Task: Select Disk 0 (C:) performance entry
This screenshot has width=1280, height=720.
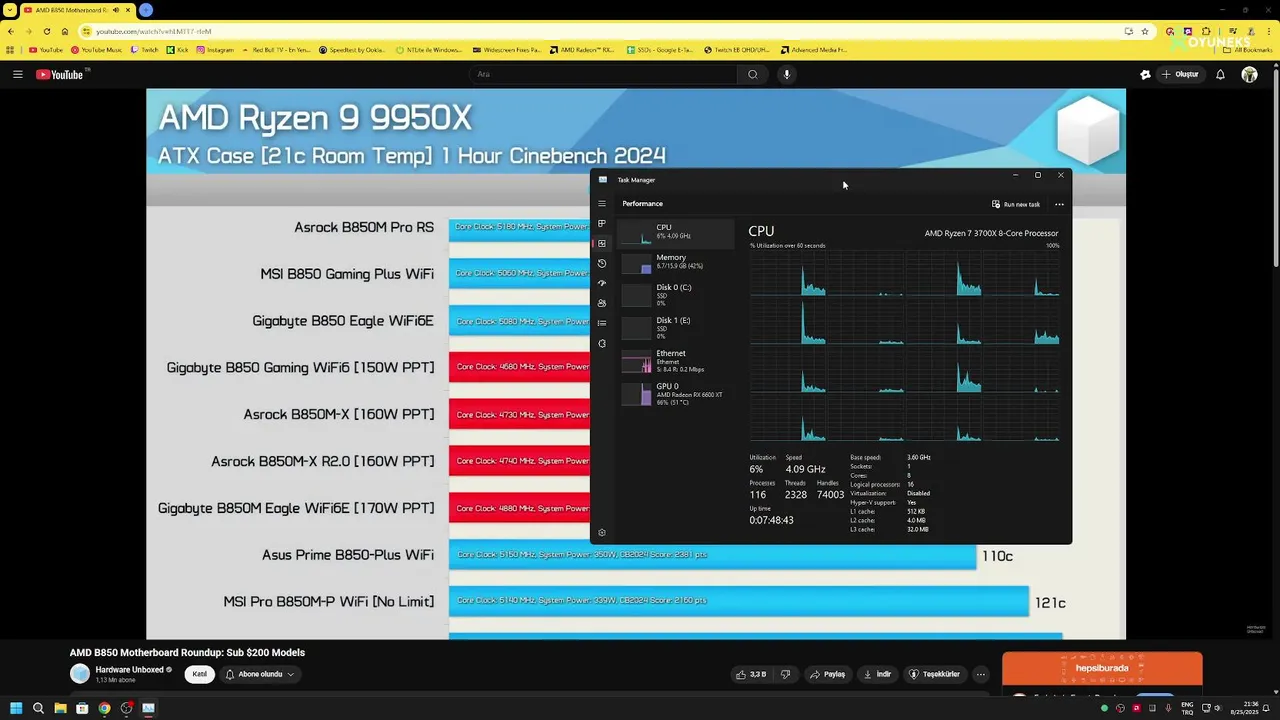Action: click(676, 295)
